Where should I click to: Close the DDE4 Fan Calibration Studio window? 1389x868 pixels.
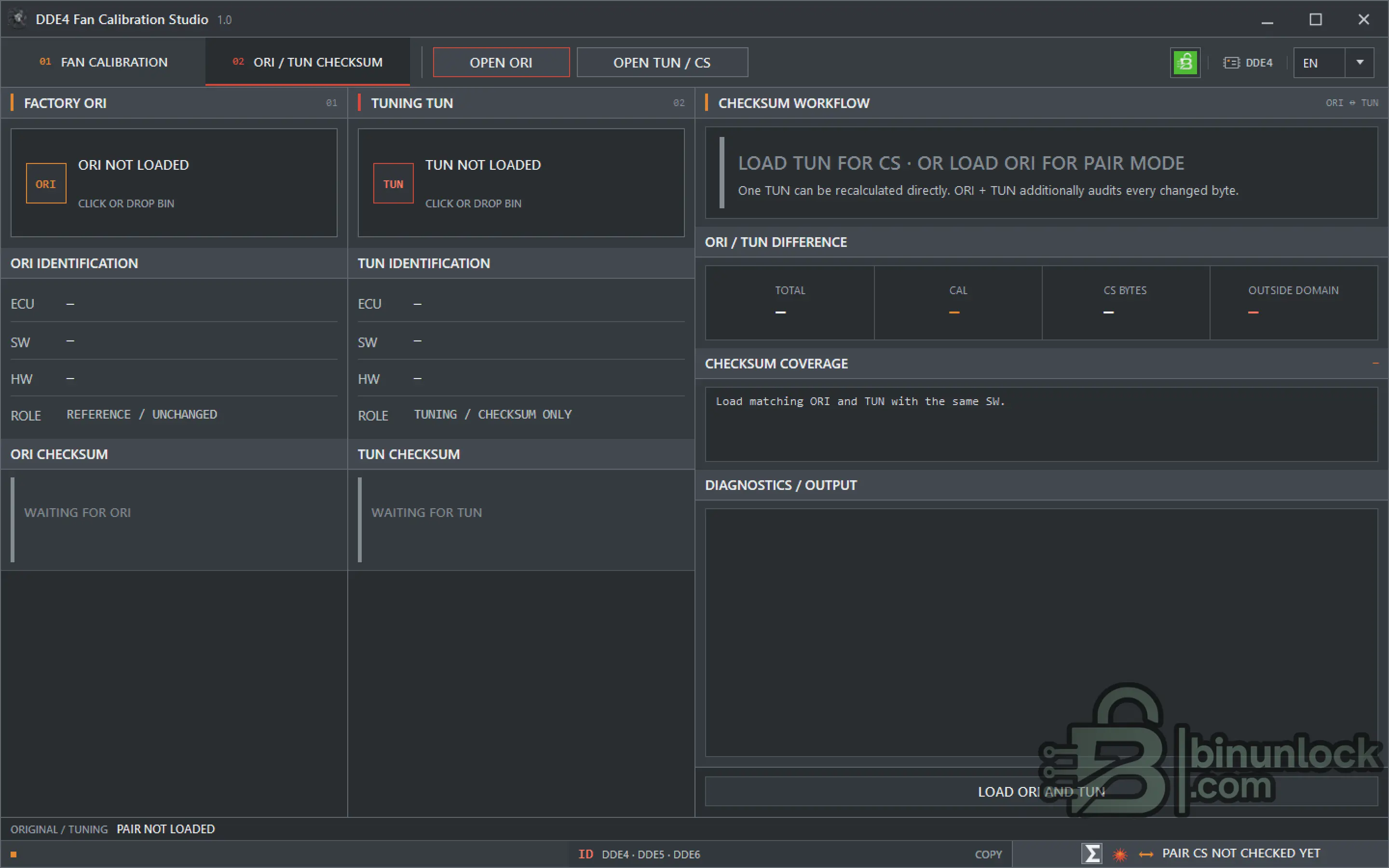click(x=1364, y=19)
